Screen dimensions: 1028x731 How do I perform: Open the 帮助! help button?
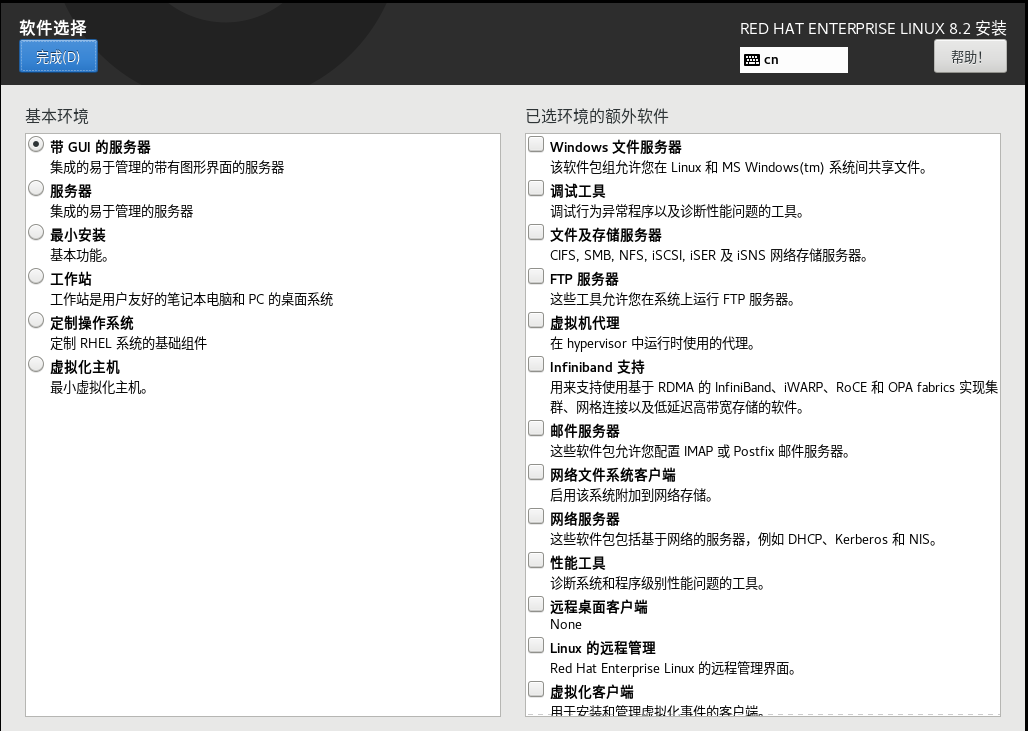[970, 56]
